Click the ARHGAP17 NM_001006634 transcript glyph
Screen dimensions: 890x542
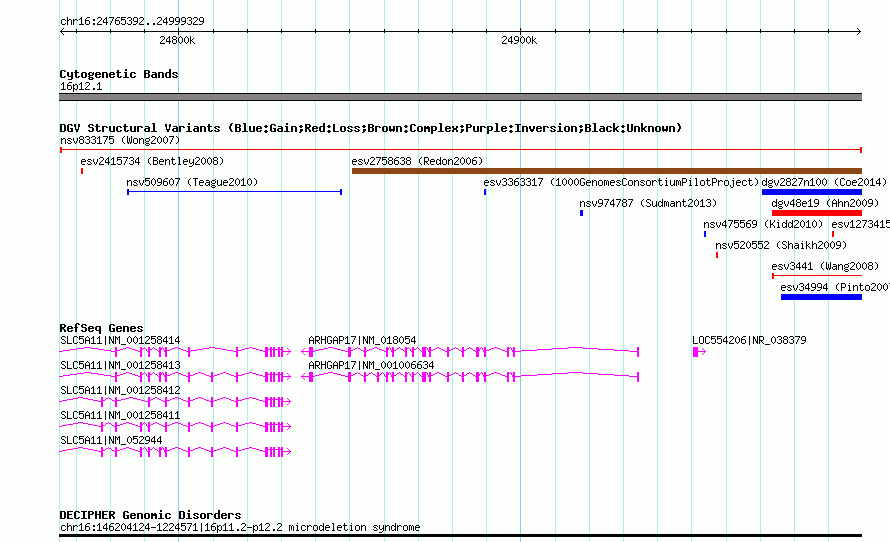pyautogui.click(x=471, y=377)
